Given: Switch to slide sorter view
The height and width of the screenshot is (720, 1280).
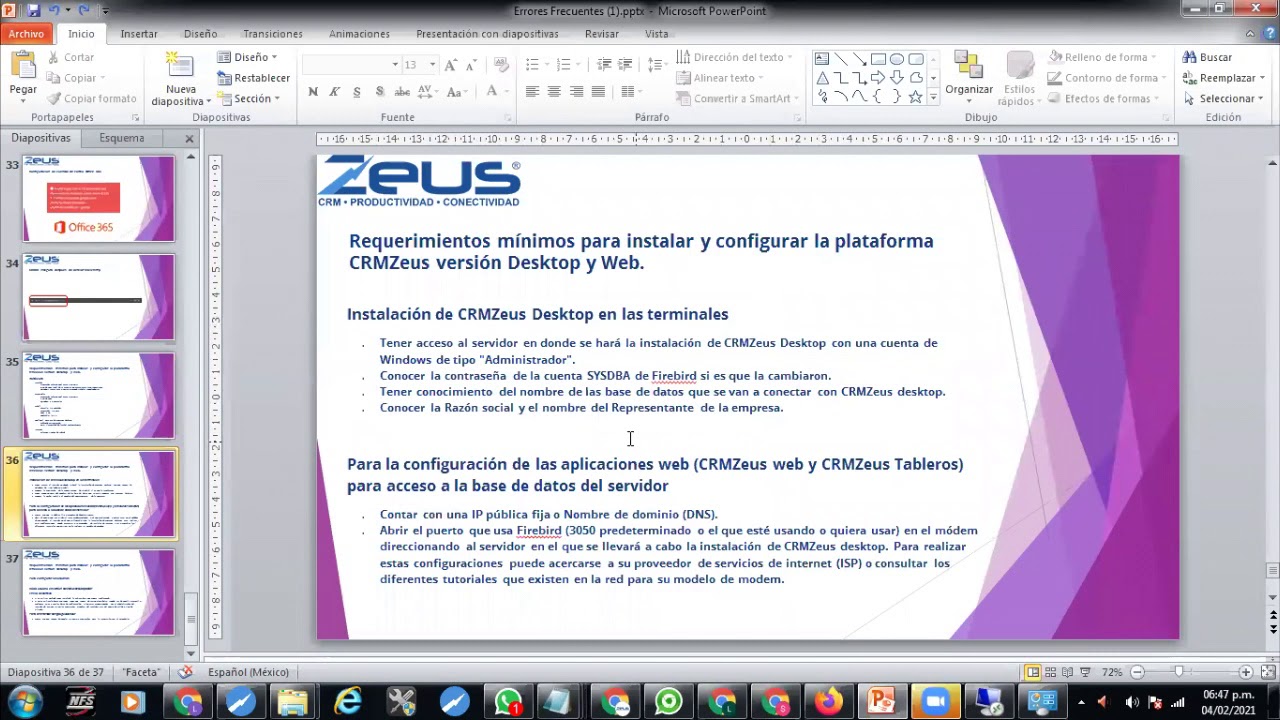Looking at the screenshot, I should pos(1051,672).
